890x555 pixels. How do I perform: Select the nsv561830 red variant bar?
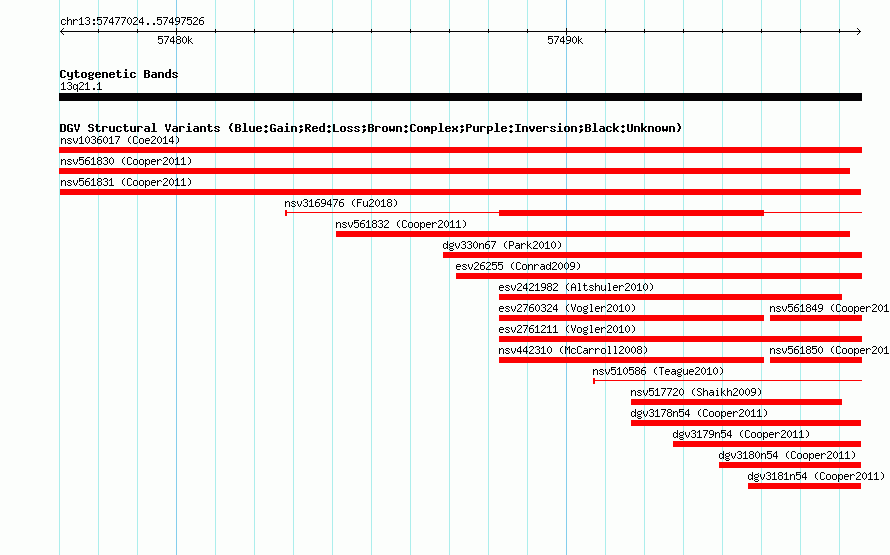[455, 171]
